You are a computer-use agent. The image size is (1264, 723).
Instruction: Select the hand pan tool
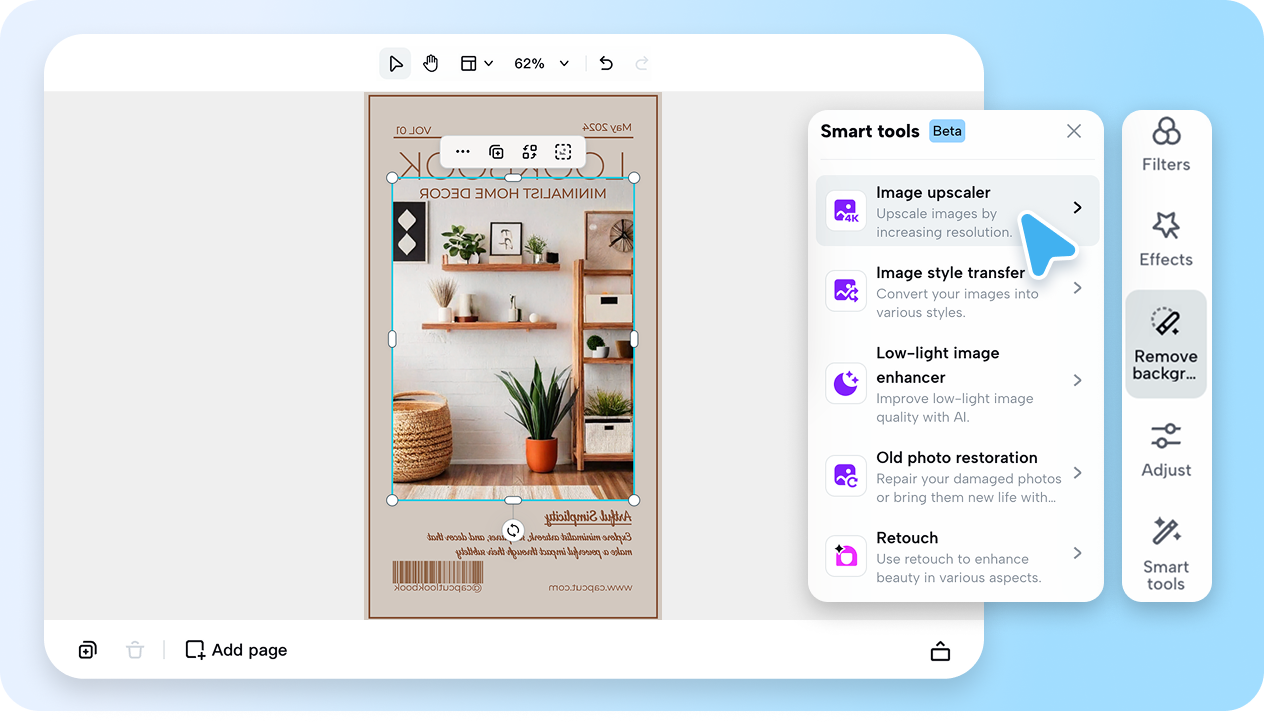430,62
